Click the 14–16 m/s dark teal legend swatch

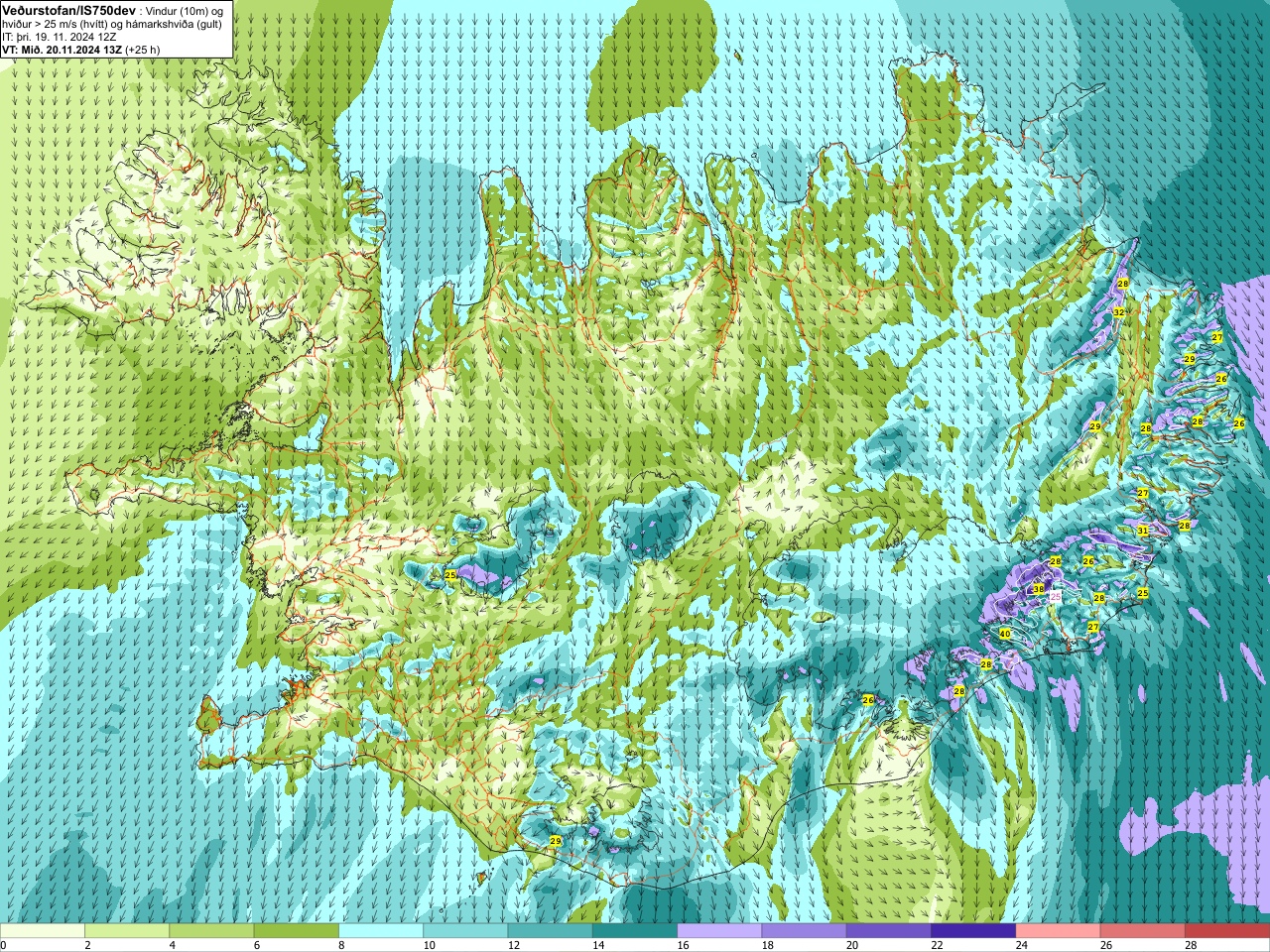click(635, 931)
